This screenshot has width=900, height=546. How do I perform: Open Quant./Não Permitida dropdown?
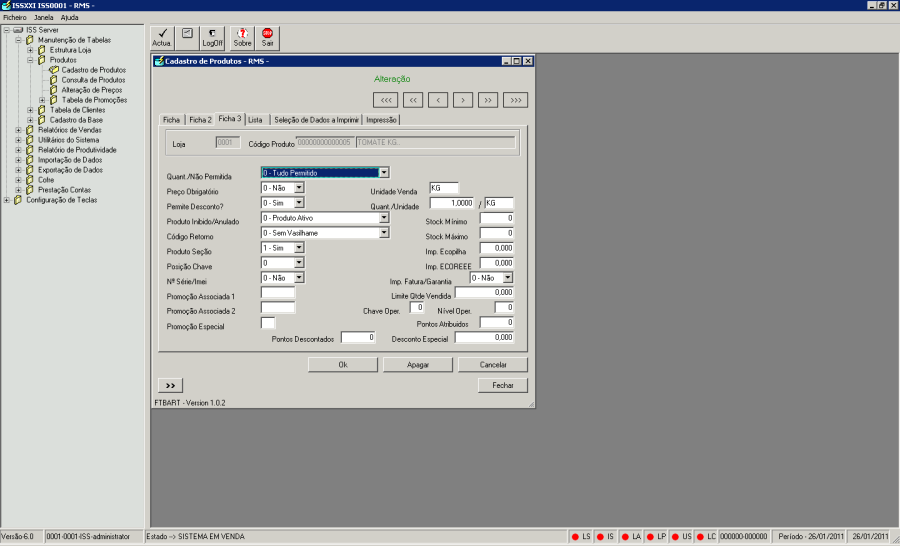click(384, 173)
